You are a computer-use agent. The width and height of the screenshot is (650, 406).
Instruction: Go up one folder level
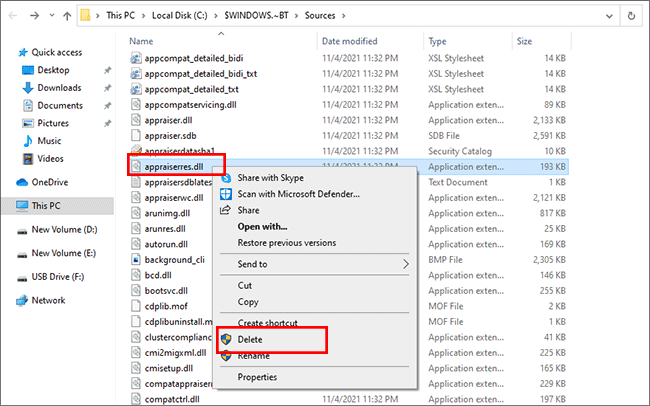tap(67, 16)
